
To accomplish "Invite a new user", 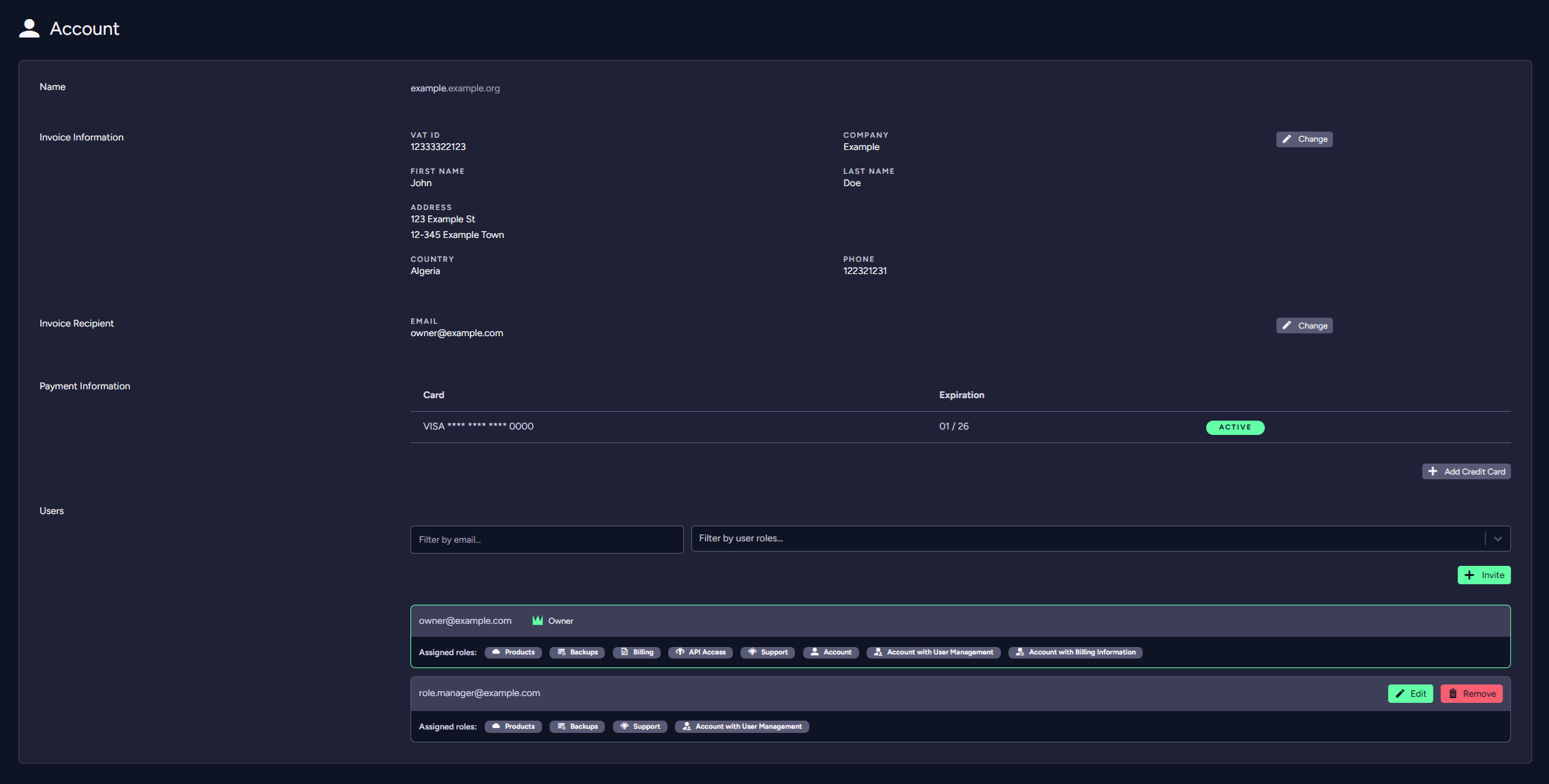I will 1484,575.
